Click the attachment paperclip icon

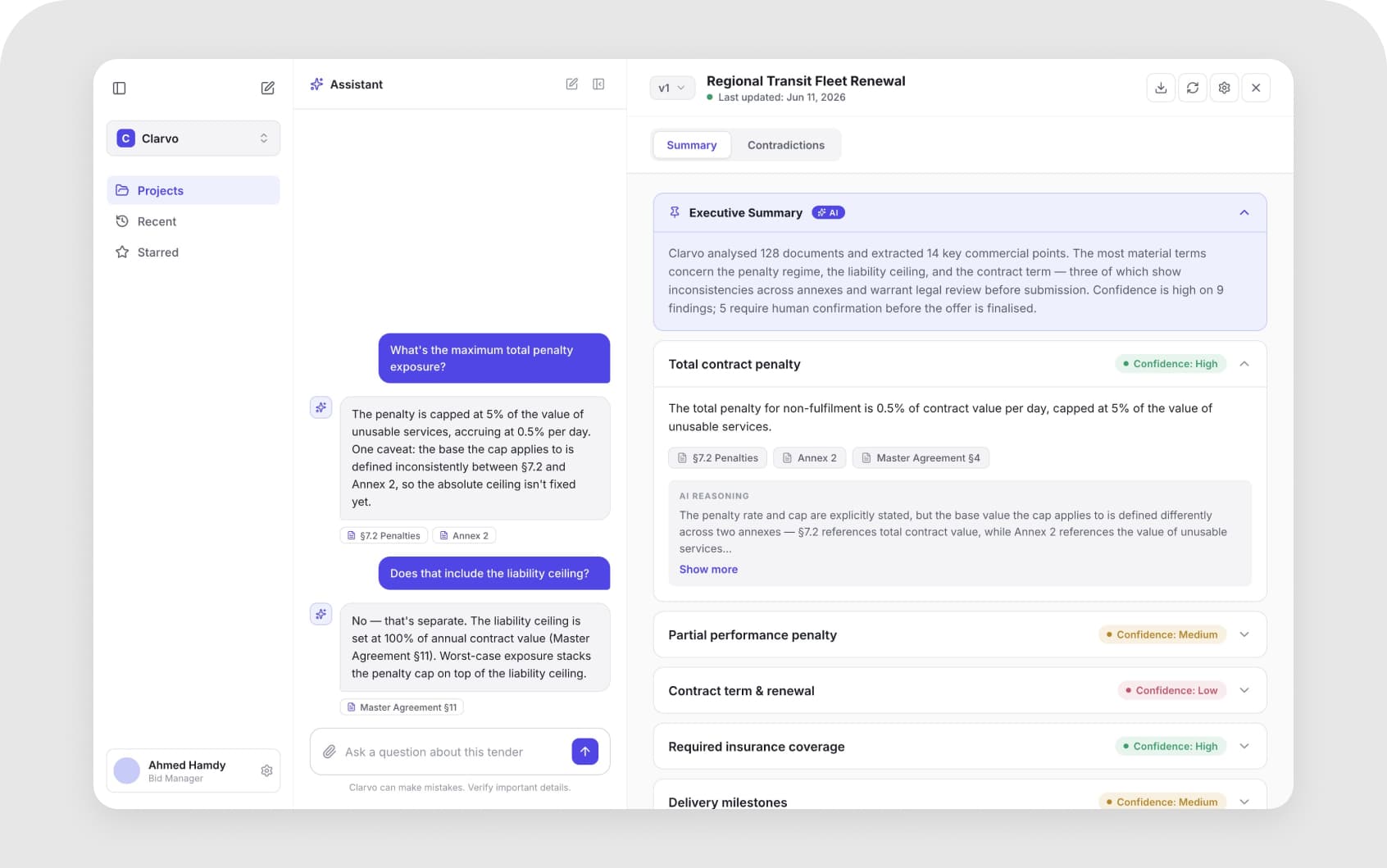coord(330,752)
